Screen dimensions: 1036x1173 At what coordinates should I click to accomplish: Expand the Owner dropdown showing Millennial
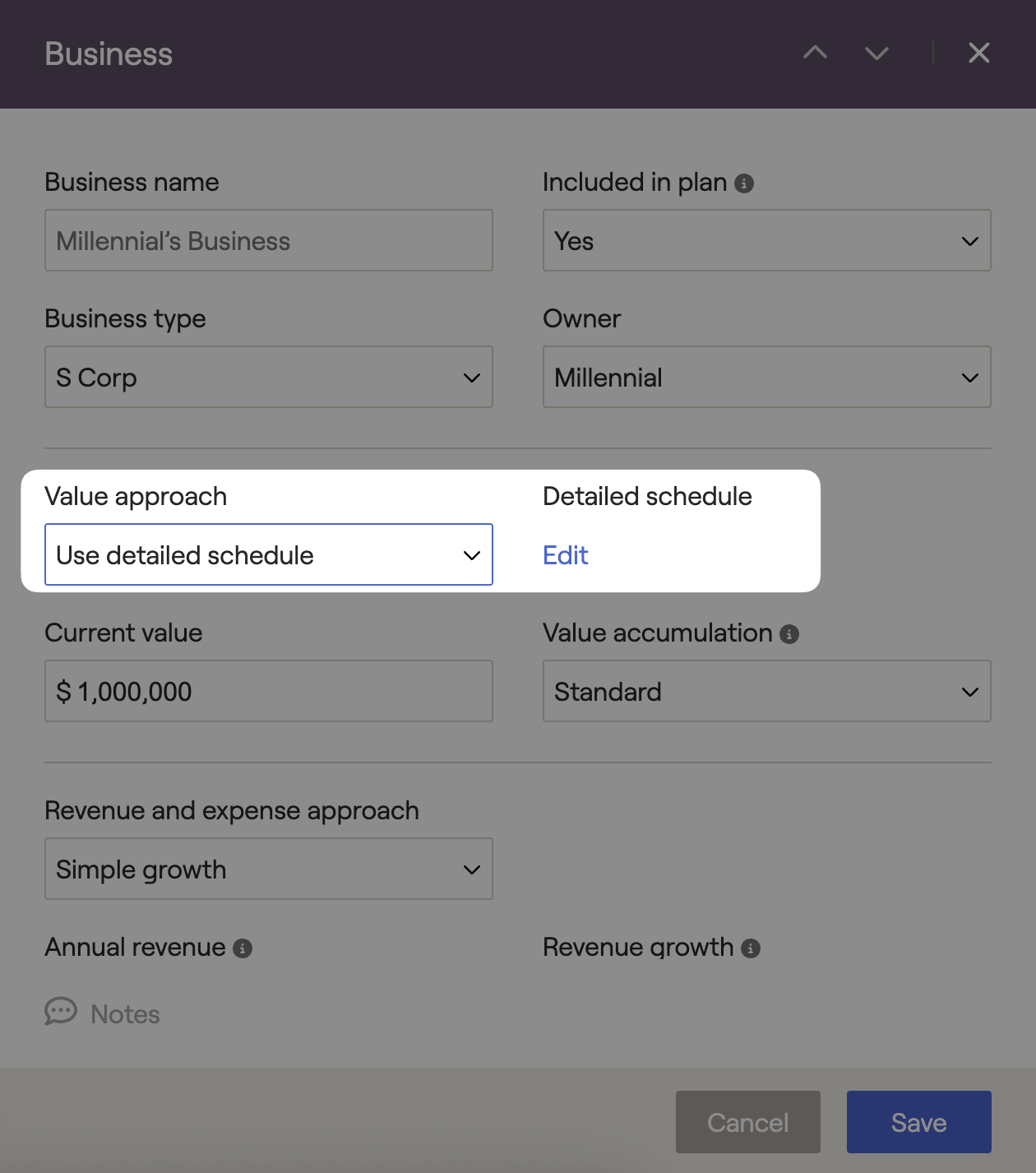tap(766, 377)
